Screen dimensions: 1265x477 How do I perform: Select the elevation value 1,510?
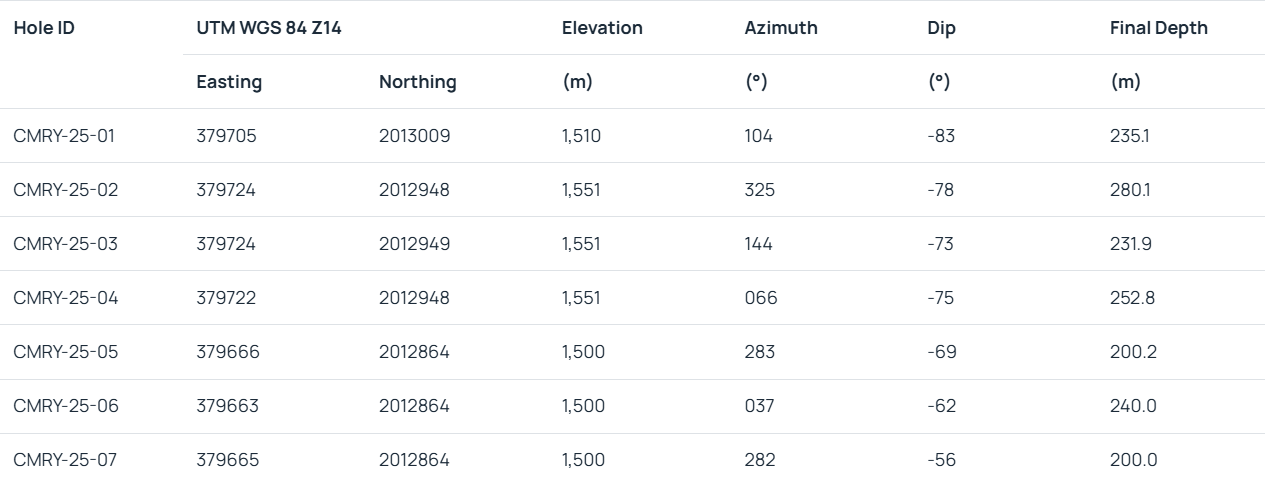581,136
